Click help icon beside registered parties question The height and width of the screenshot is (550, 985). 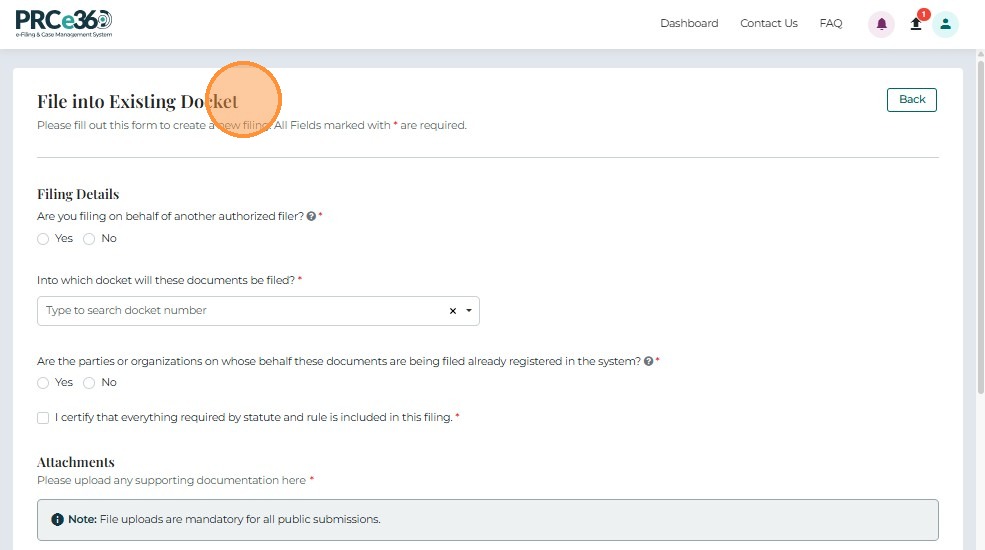pyautogui.click(x=648, y=362)
